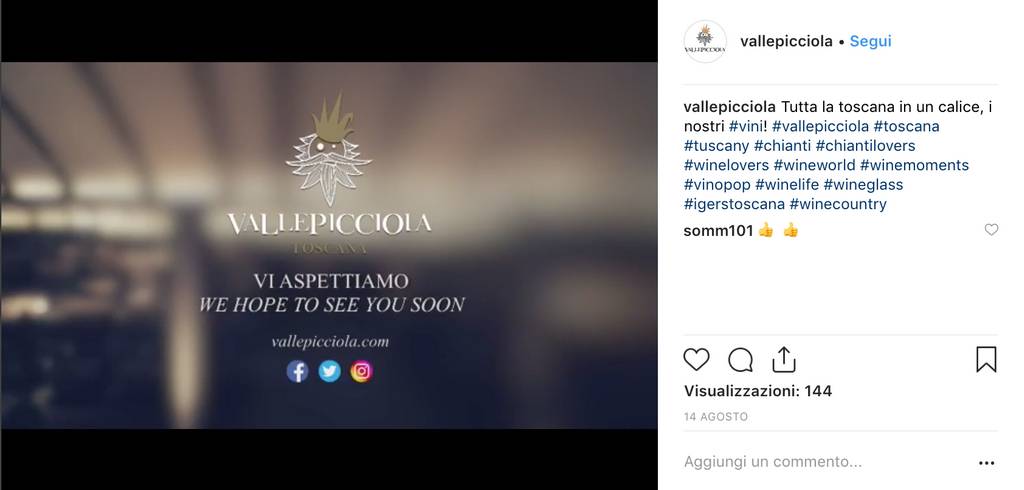The width and height of the screenshot is (1024, 490).
Task: Open the #igerstoscana hashtag
Action: [x=734, y=204]
